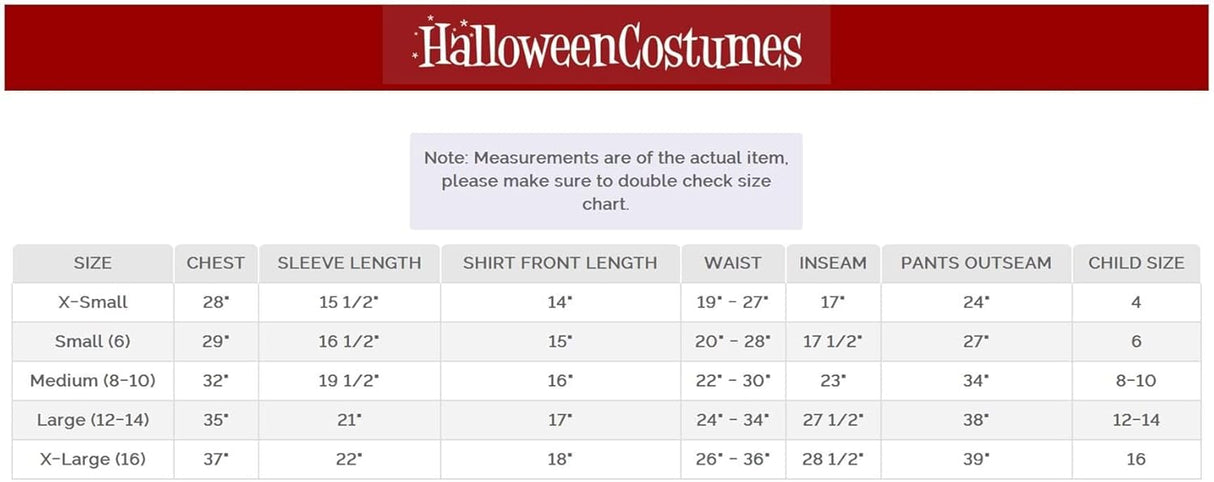This screenshot has height=482, width=1214.
Task: Click the HalloweenCostumes logo
Action: [607, 46]
